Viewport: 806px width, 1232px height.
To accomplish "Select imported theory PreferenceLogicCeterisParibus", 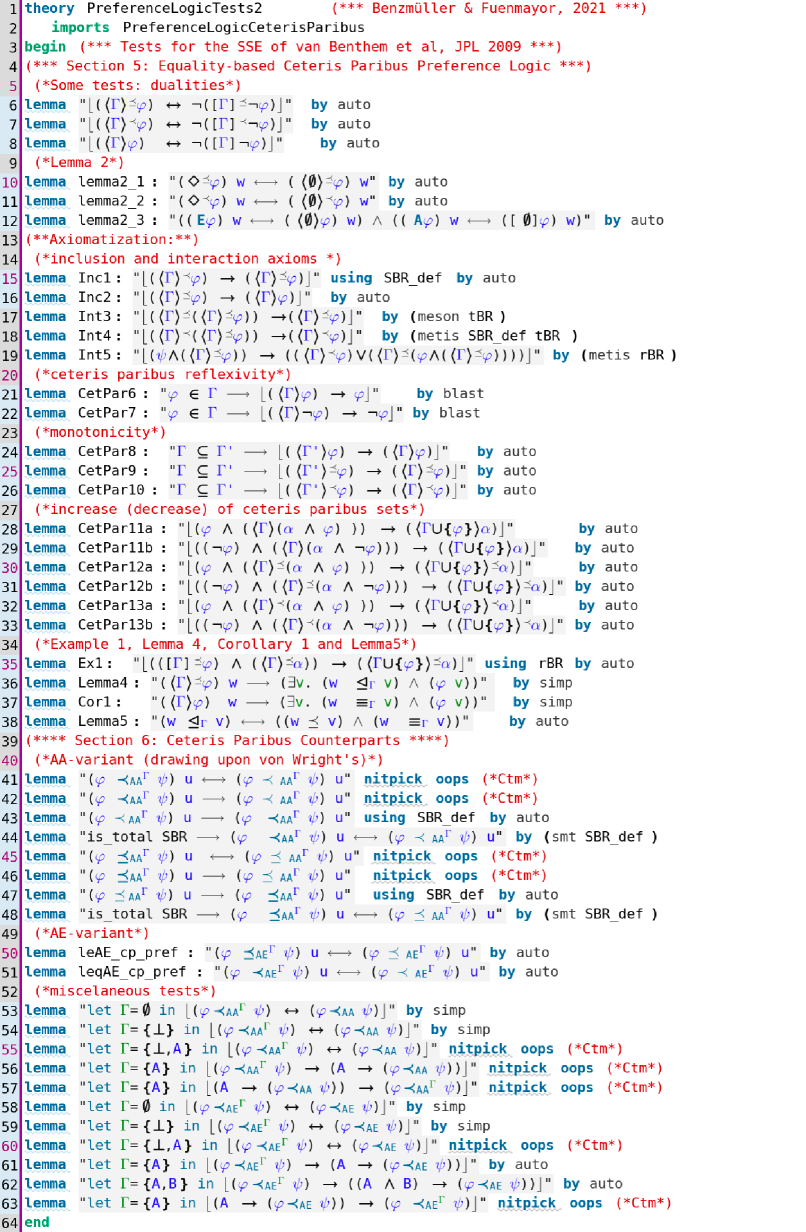I will tap(244, 27).
